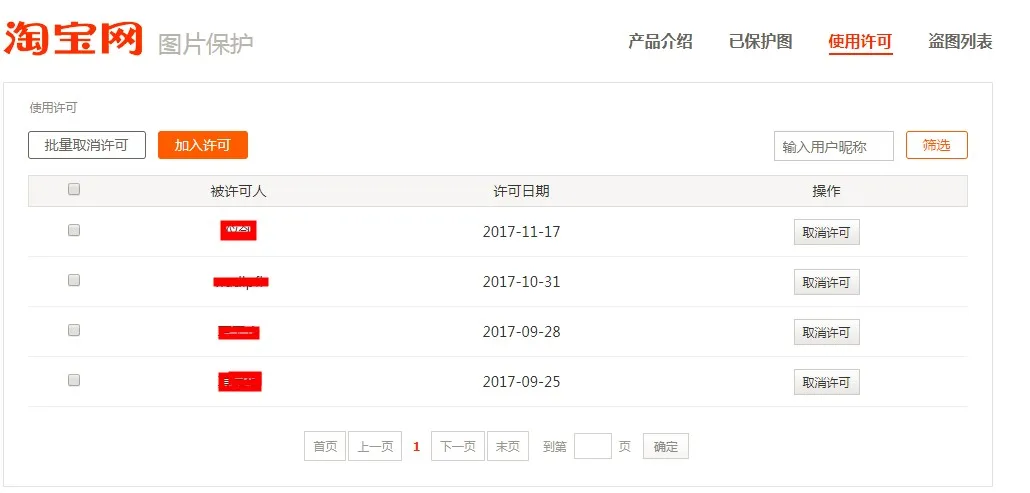This screenshot has width=1030, height=493.
Task: Click the orange 加入许可 button
Action: coord(202,145)
